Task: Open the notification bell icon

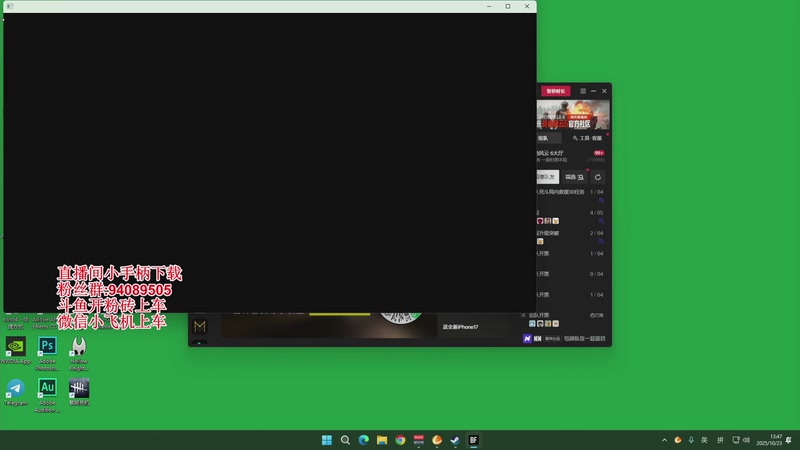Action: click(x=789, y=440)
